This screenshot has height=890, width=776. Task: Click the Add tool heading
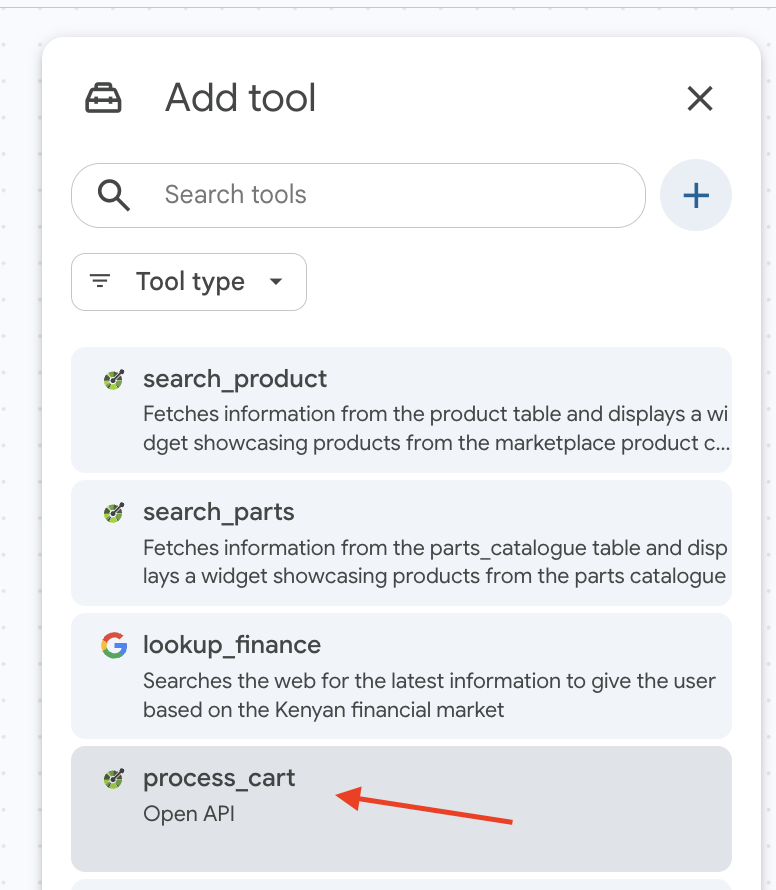[240, 98]
